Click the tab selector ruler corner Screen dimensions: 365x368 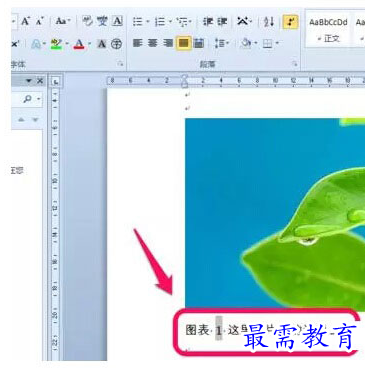click(55, 81)
